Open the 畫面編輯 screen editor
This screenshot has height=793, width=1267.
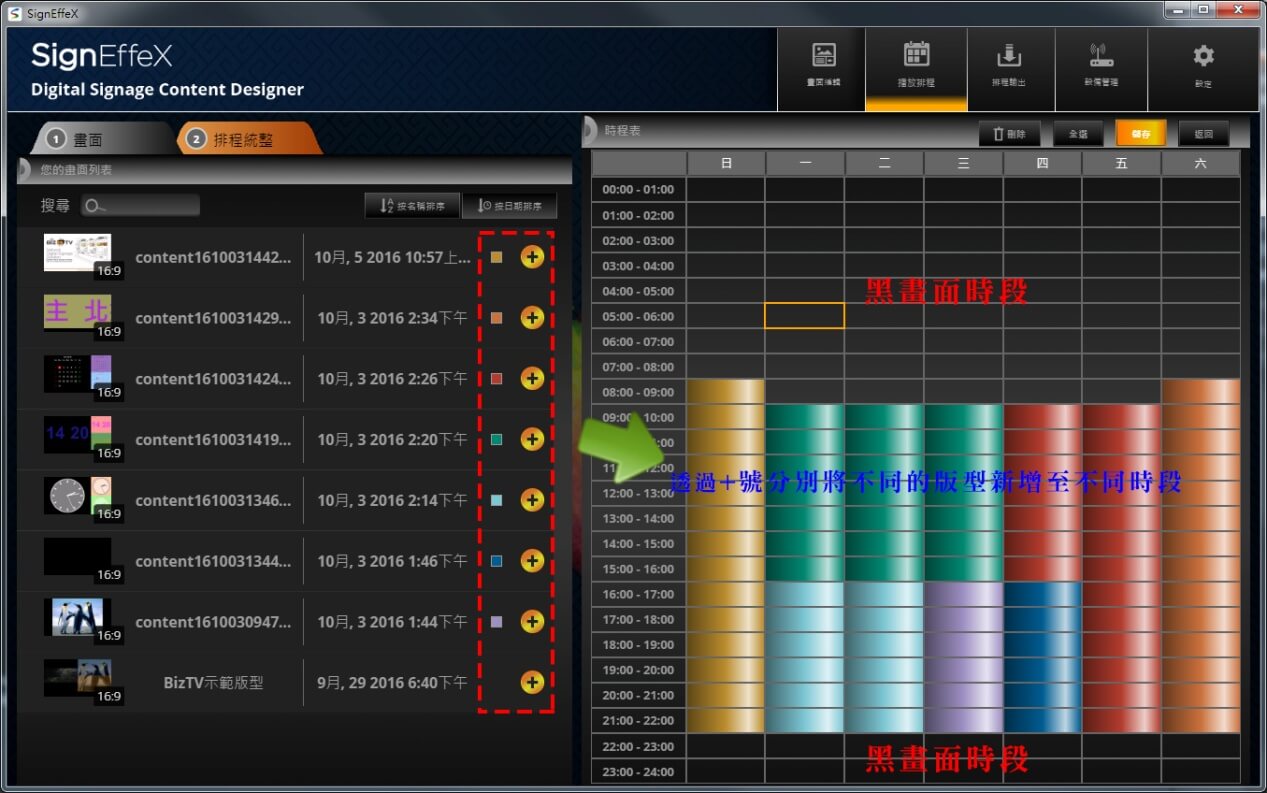822,65
